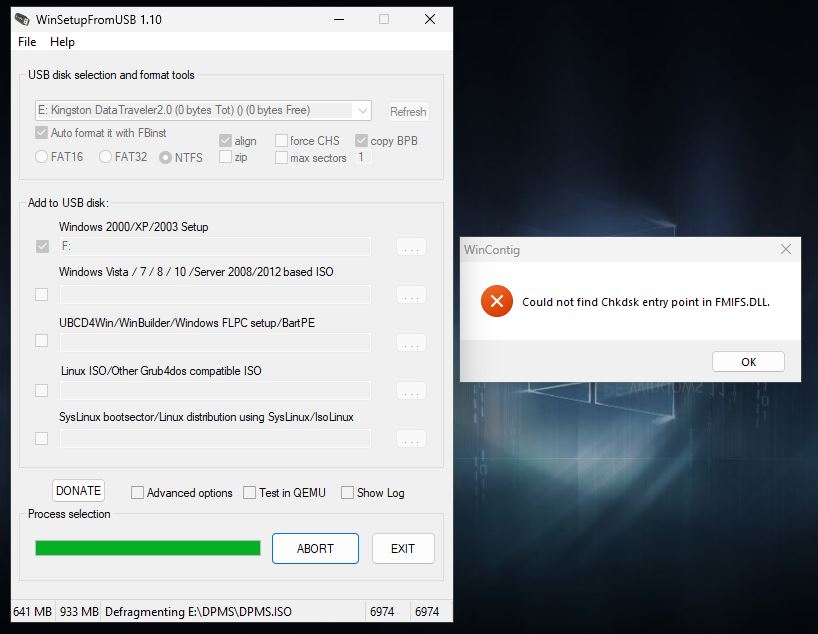Enable Windows Vista/7/8/10 based ISO checkbox

[x=41, y=294]
